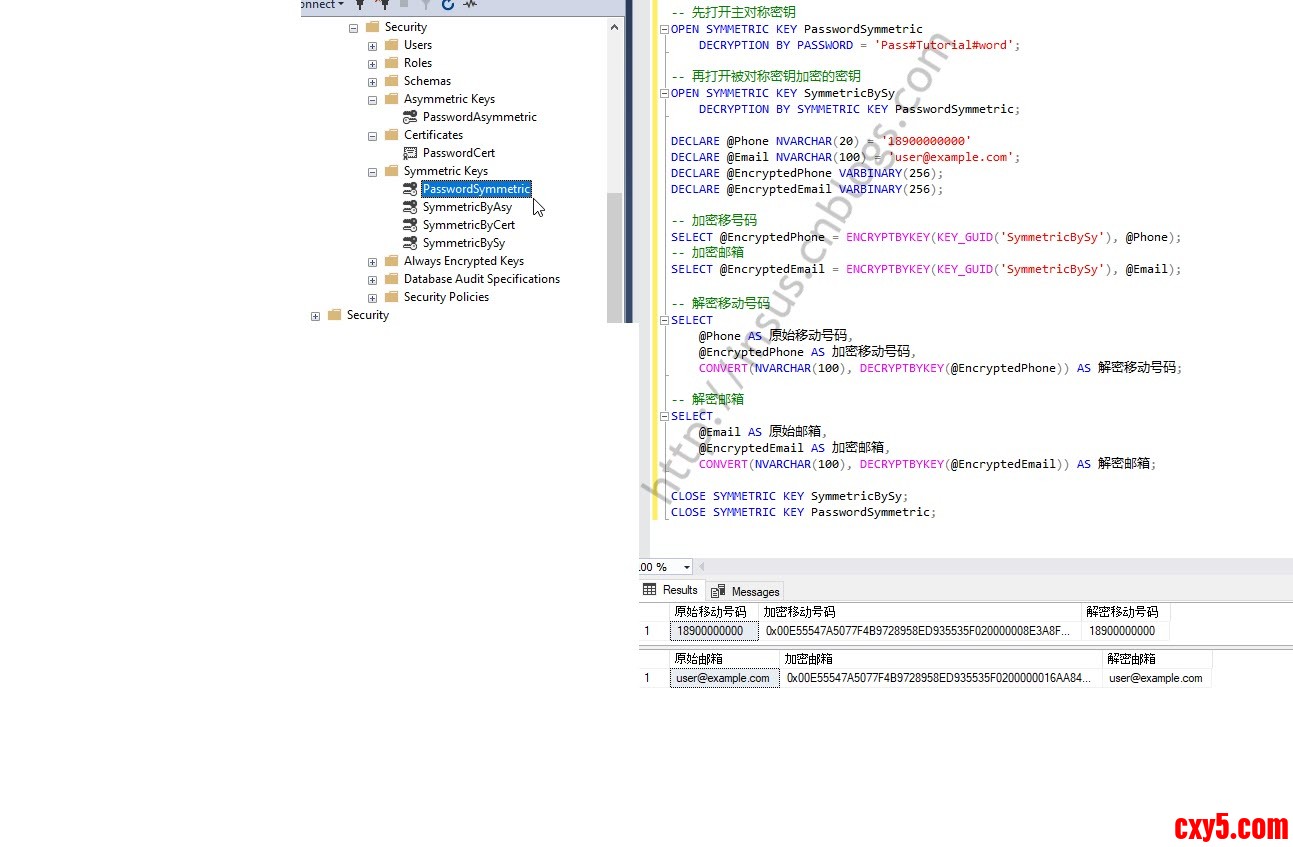Collapse the Certificates node
The height and width of the screenshot is (847, 1293).
(372, 136)
